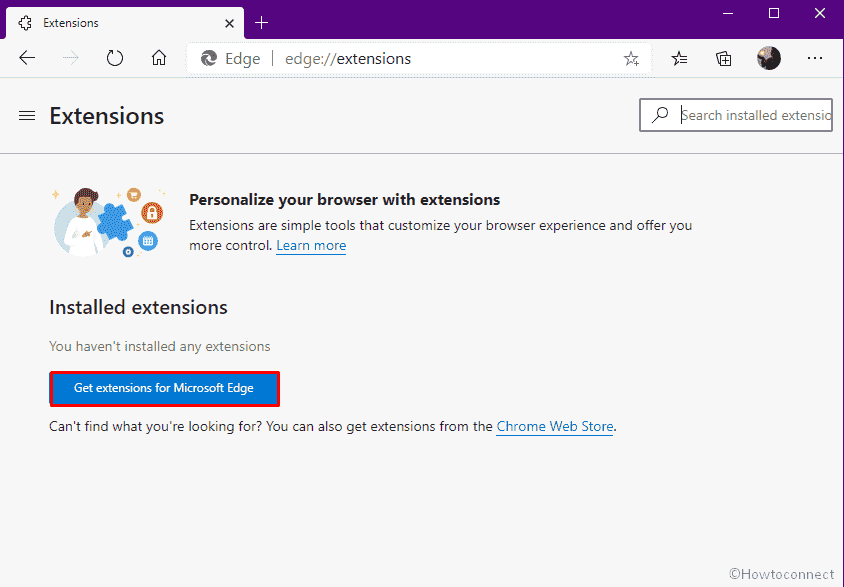
Task: Maximize the Edge window
Action: 773,13
